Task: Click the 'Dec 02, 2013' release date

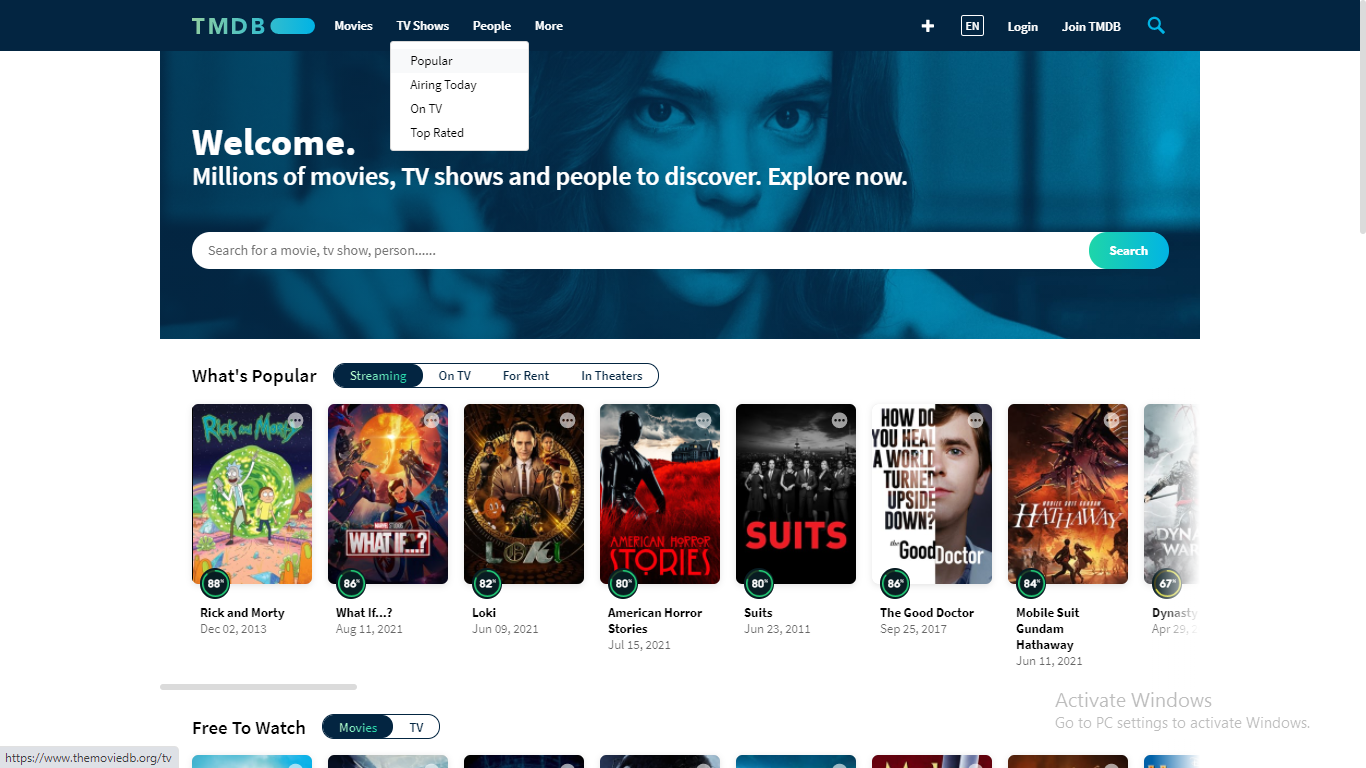Action: (x=233, y=629)
